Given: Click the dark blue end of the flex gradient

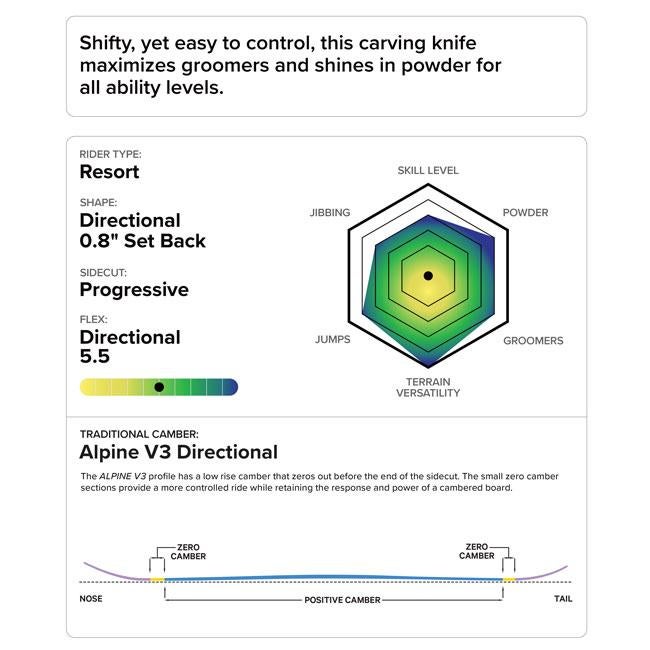Looking at the screenshot, I should 229,386.
